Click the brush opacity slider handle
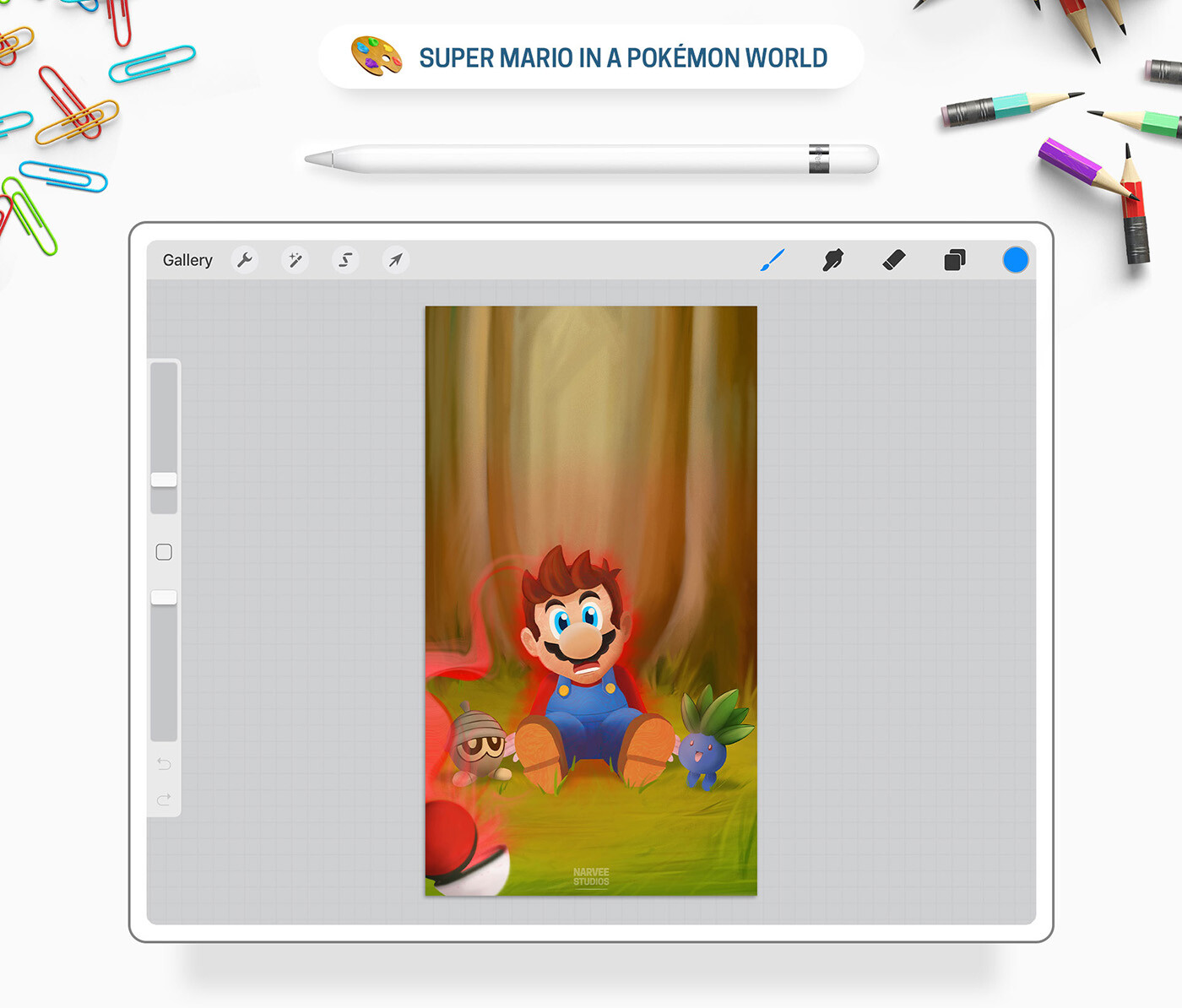The height and width of the screenshot is (1008, 1182). pos(164,598)
